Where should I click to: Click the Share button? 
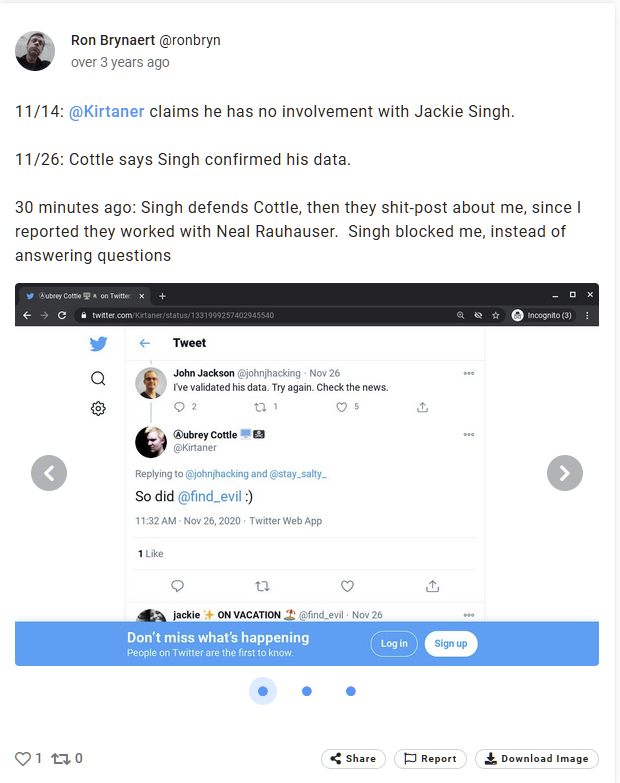tap(353, 759)
